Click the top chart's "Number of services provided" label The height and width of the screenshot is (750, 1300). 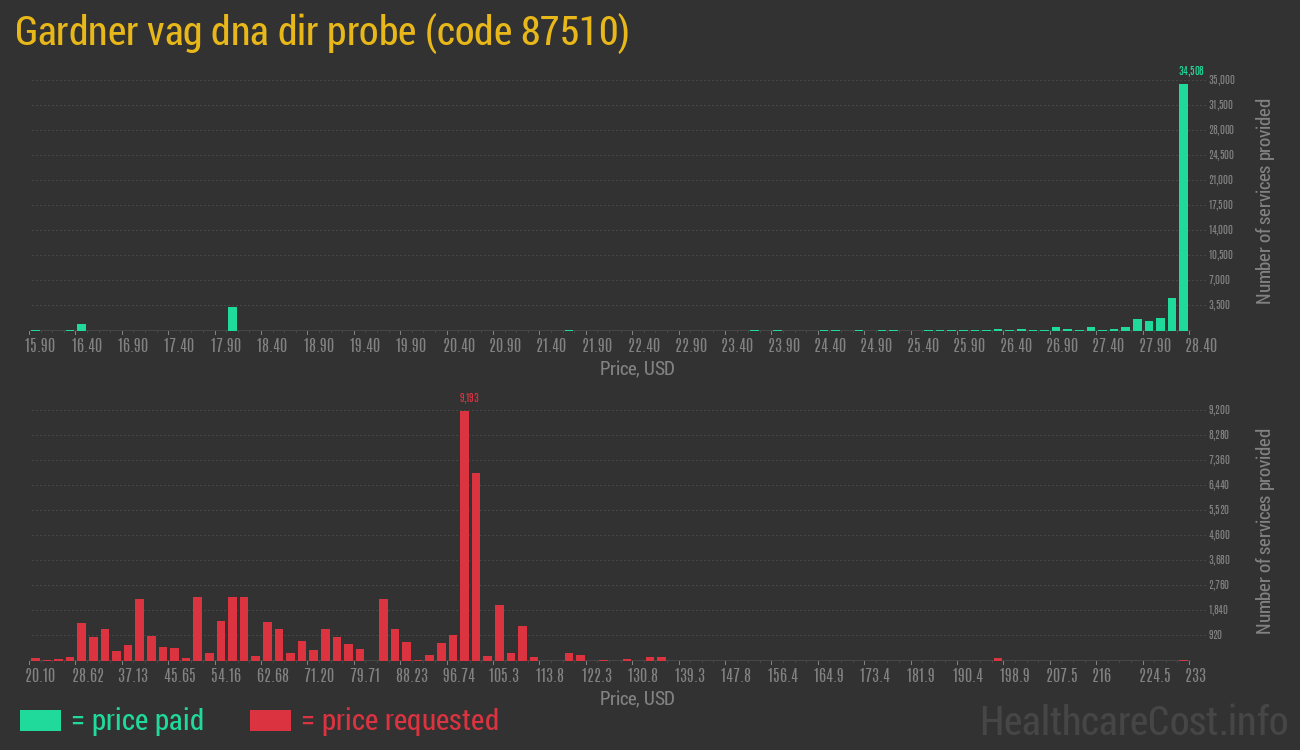1264,201
